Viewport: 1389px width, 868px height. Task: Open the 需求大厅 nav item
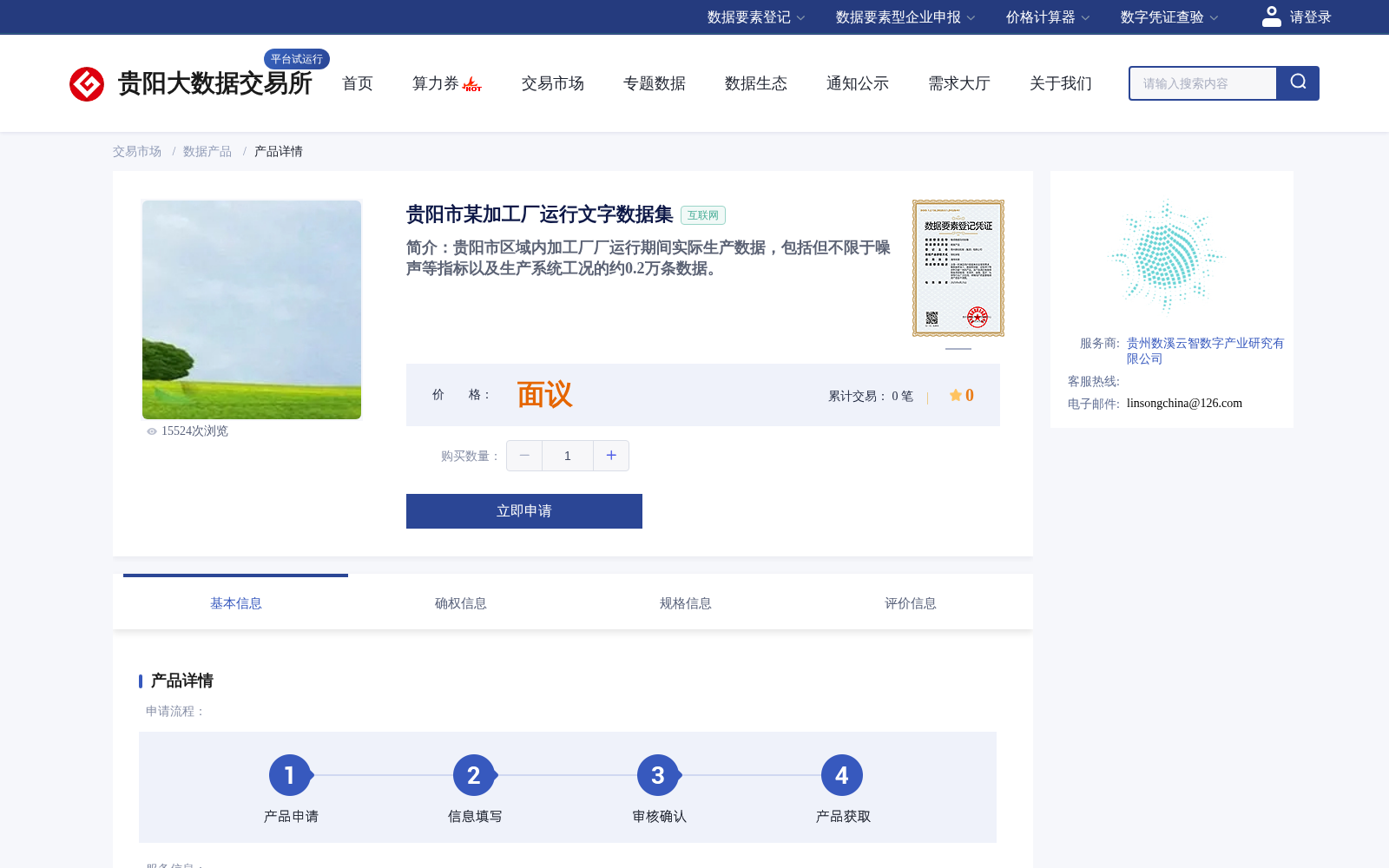(959, 83)
